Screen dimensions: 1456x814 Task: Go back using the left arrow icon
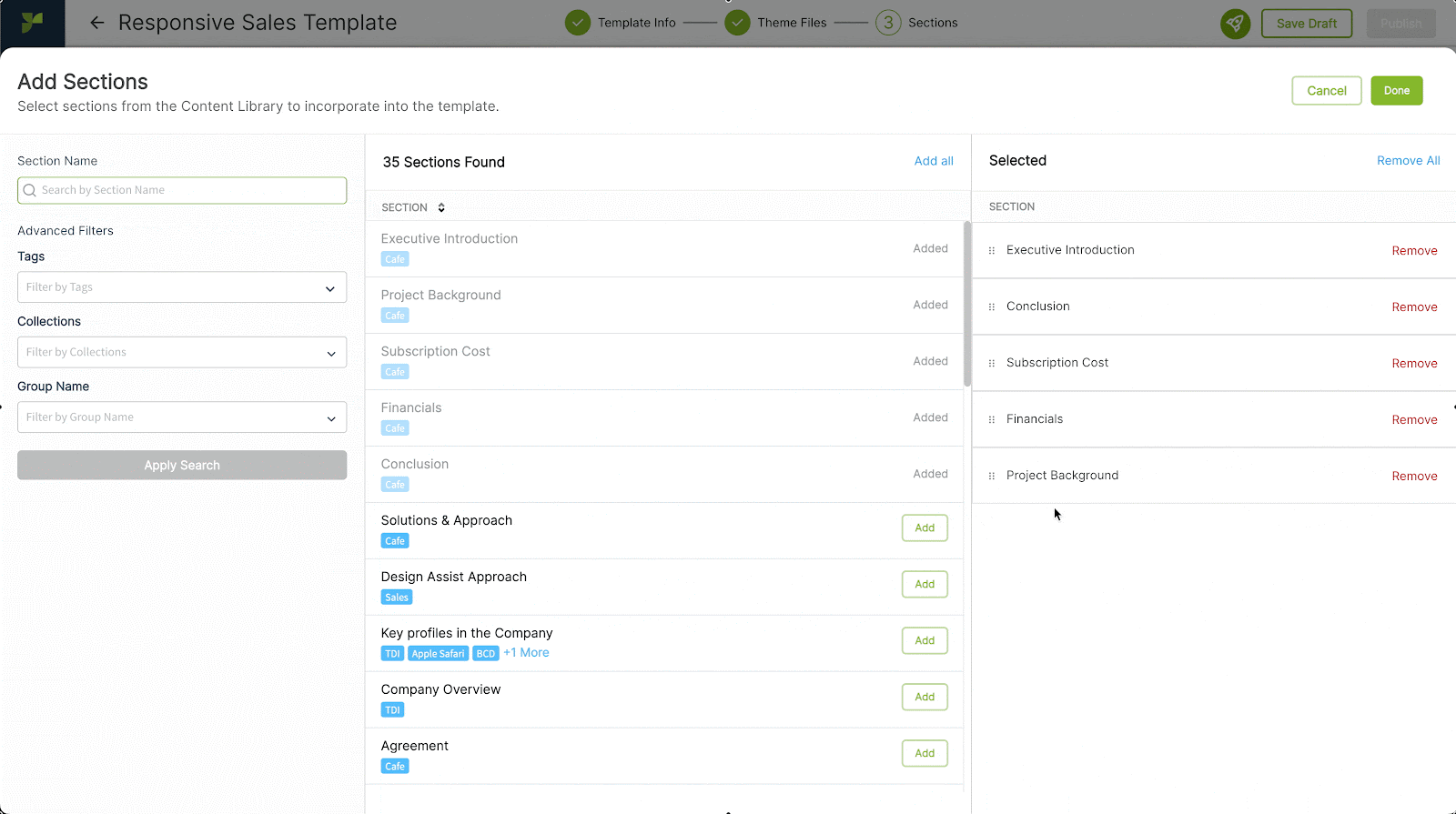pos(97,23)
